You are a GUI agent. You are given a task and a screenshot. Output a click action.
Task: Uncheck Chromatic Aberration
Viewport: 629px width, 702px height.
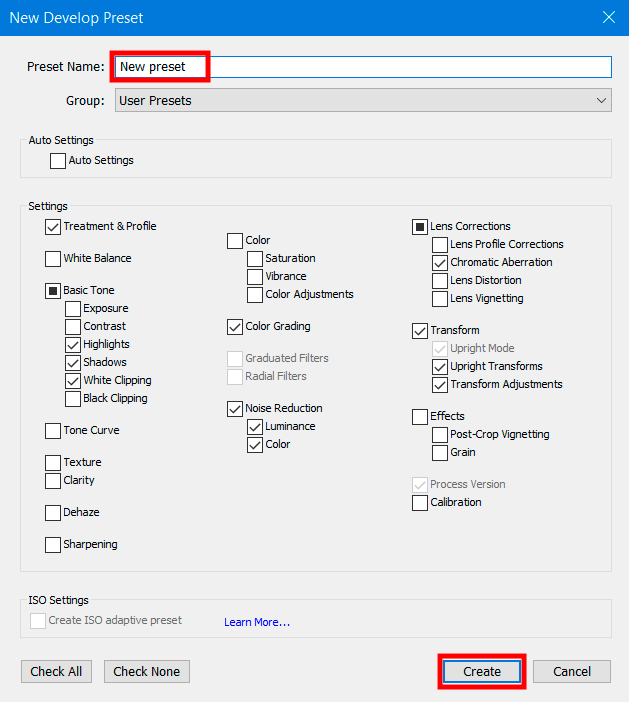[x=440, y=263]
